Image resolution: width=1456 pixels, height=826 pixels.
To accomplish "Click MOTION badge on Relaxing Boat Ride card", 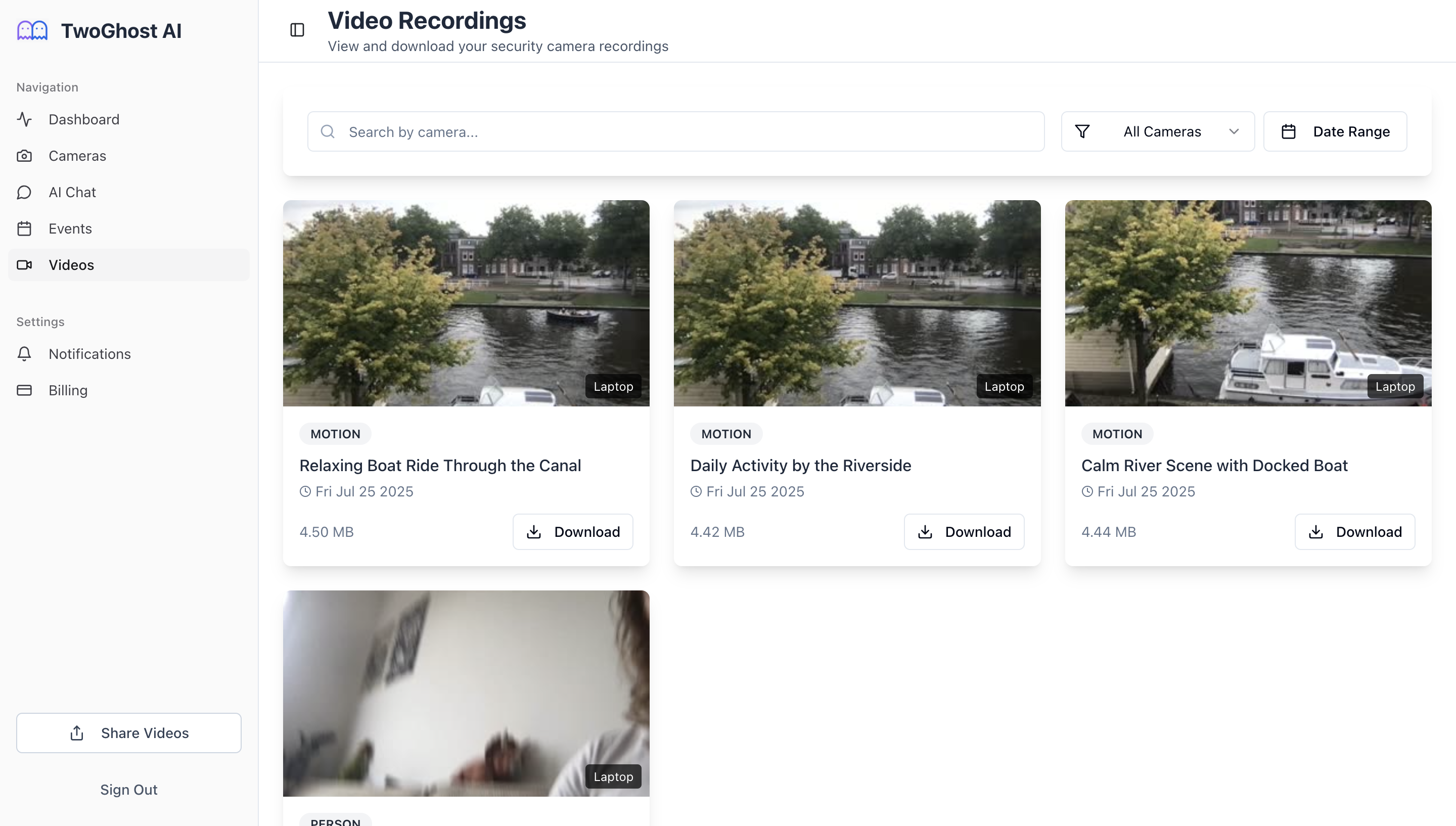I will click(x=335, y=434).
